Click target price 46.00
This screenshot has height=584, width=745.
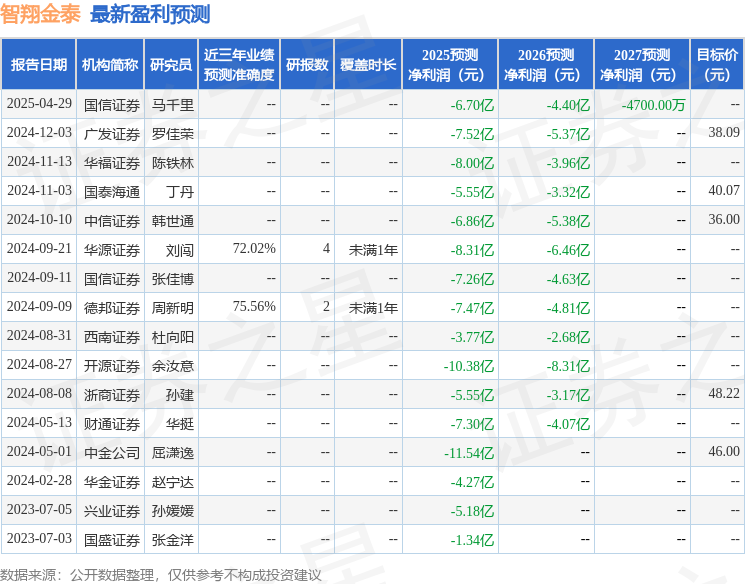[724, 451]
